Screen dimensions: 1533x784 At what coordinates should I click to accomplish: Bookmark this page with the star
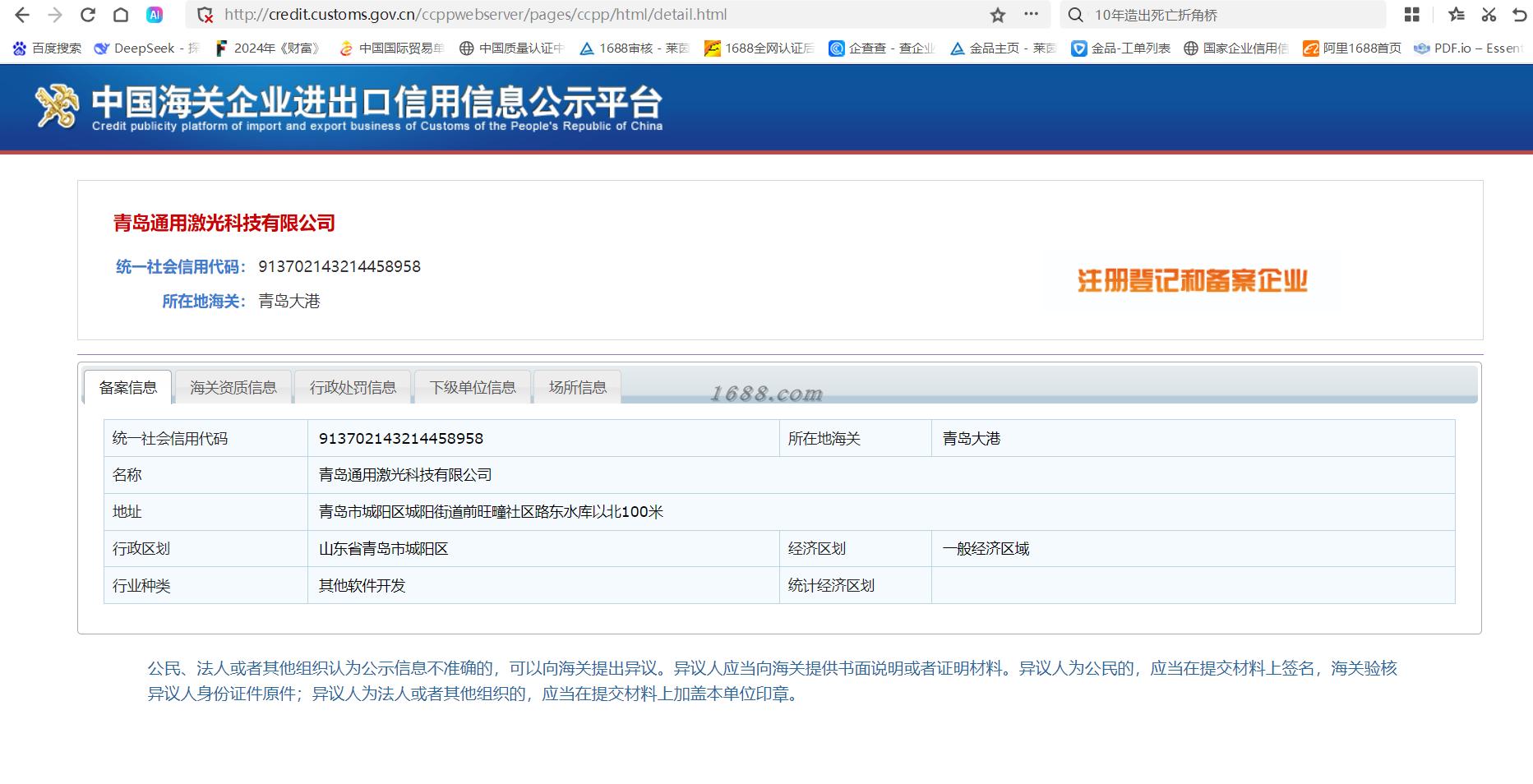click(x=998, y=15)
